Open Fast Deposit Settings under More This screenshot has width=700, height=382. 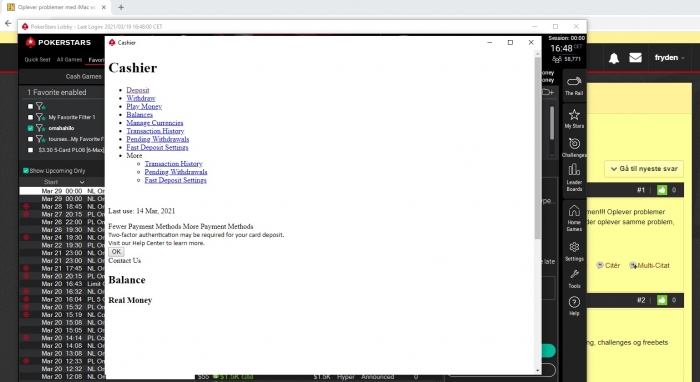click(175, 180)
